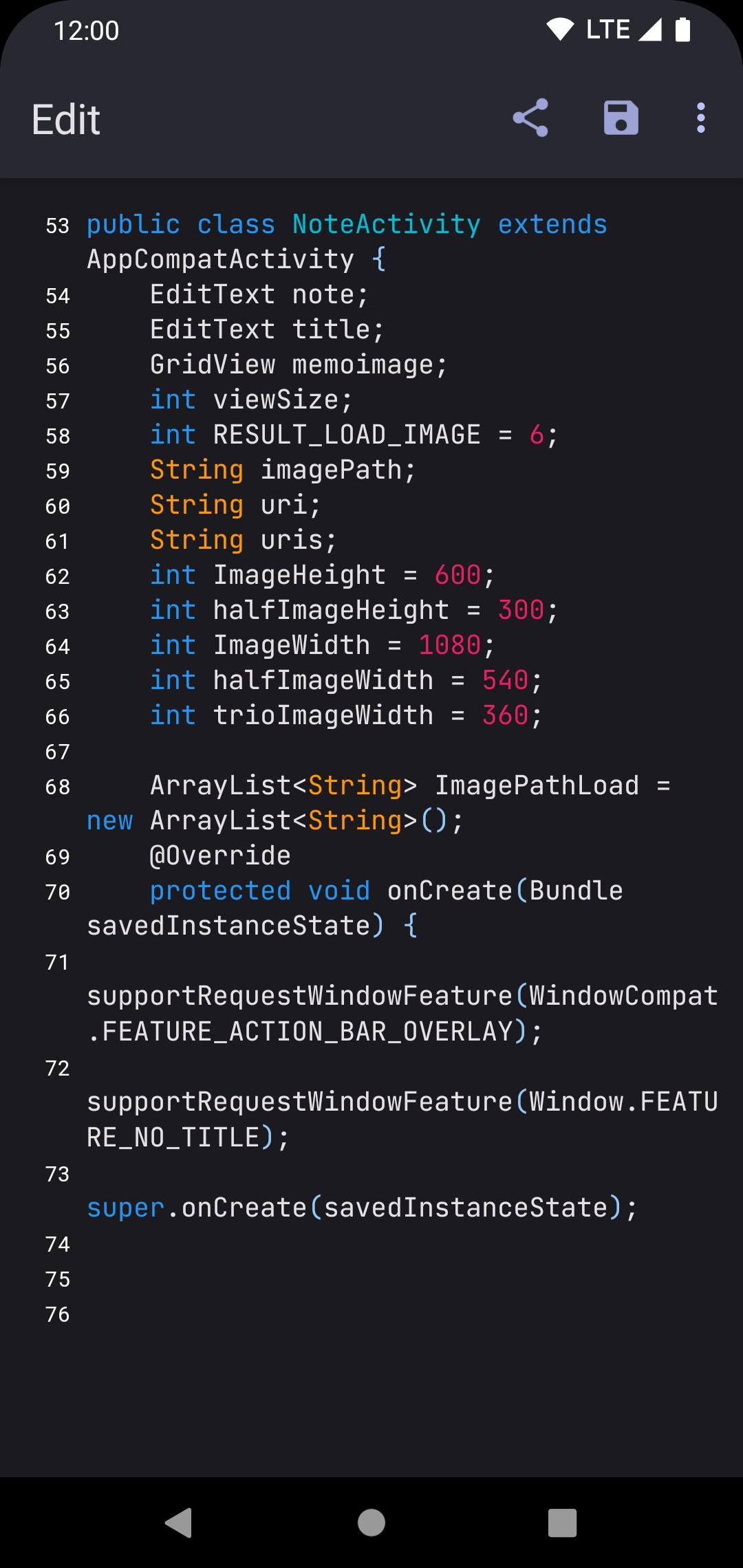Click the value 600 on line 62
Screen dimensions: 743x1568
click(x=457, y=576)
